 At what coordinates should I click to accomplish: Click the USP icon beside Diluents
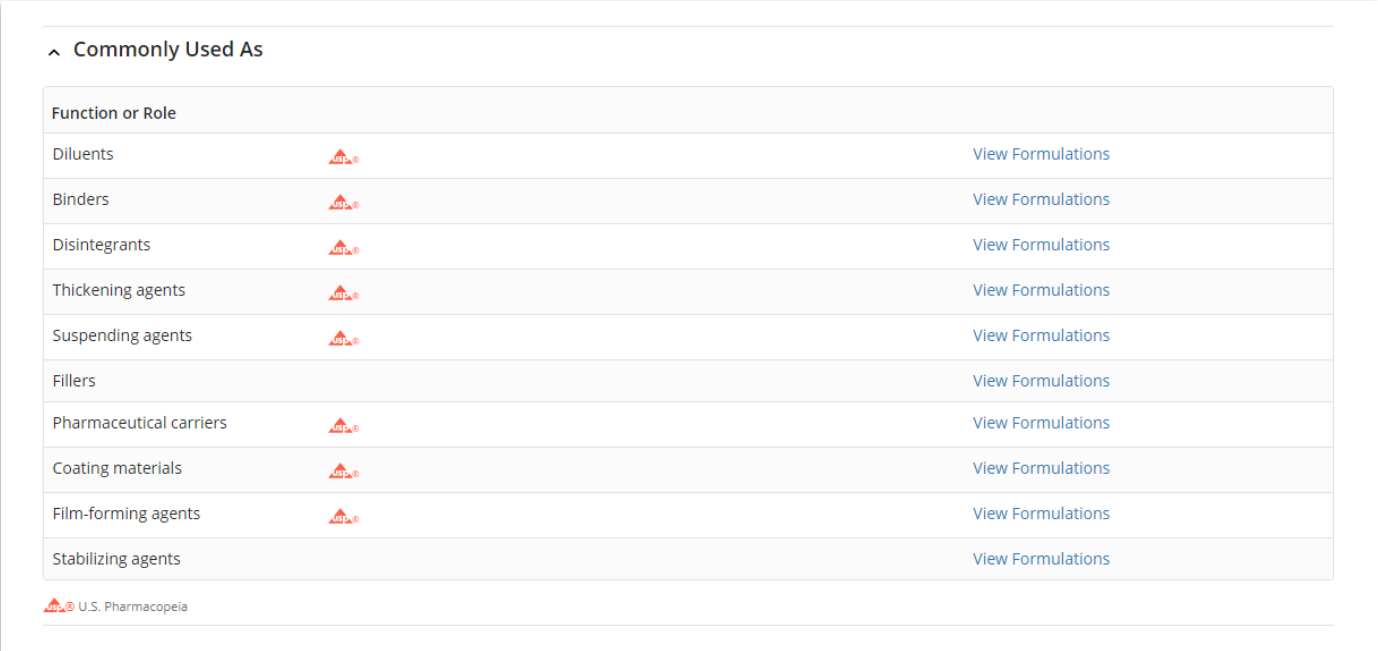pos(343,157)
